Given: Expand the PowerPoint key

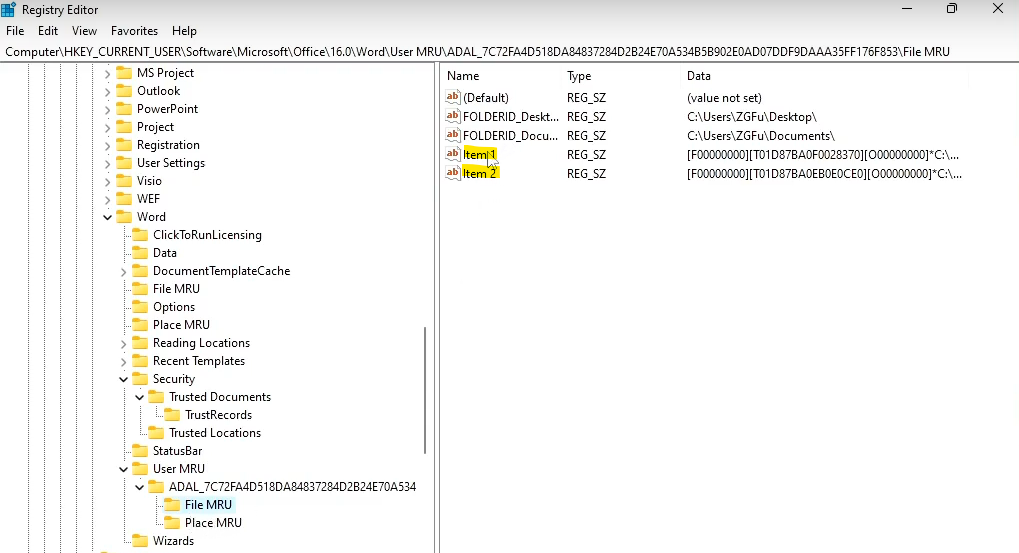Looking at the screenshot, I should point(108,110).
